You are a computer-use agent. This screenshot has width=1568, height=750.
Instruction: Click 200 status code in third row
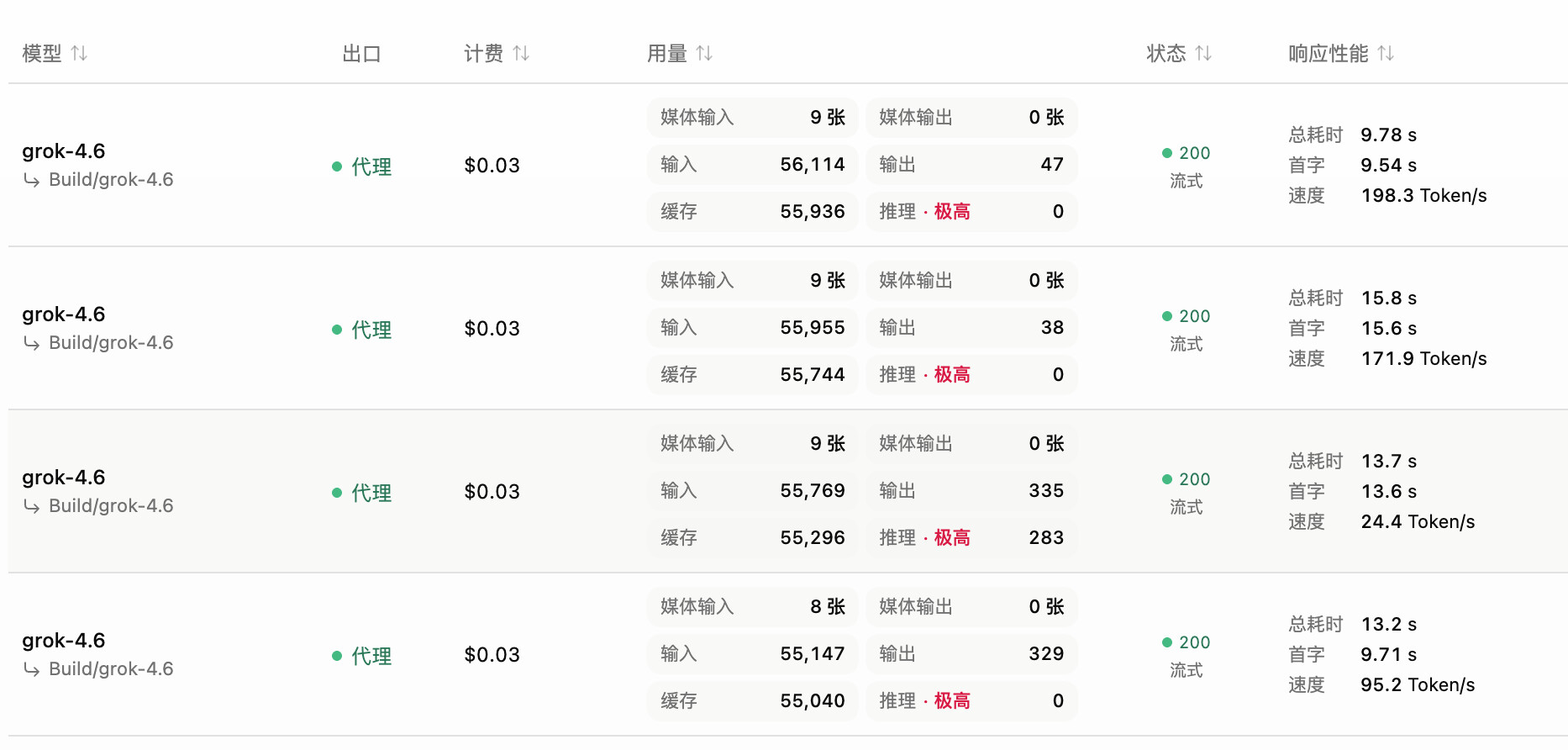click(1194, 479)
